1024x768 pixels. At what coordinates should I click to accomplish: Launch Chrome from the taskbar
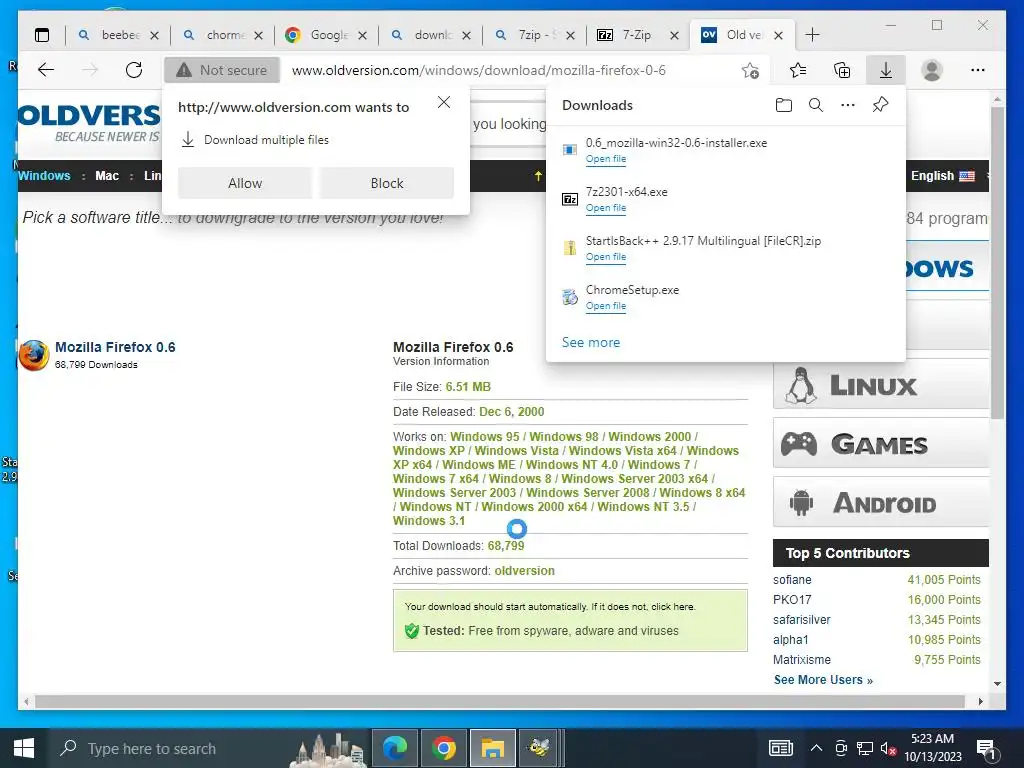[444, 748]
